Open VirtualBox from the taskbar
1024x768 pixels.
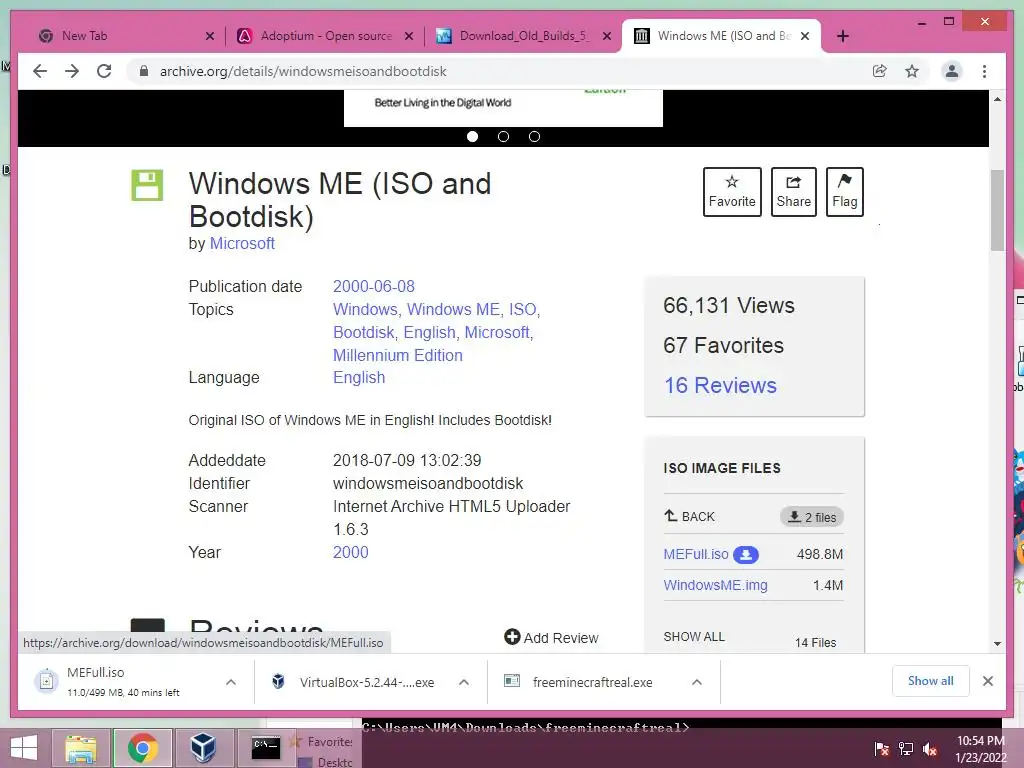tap(203, 748)
